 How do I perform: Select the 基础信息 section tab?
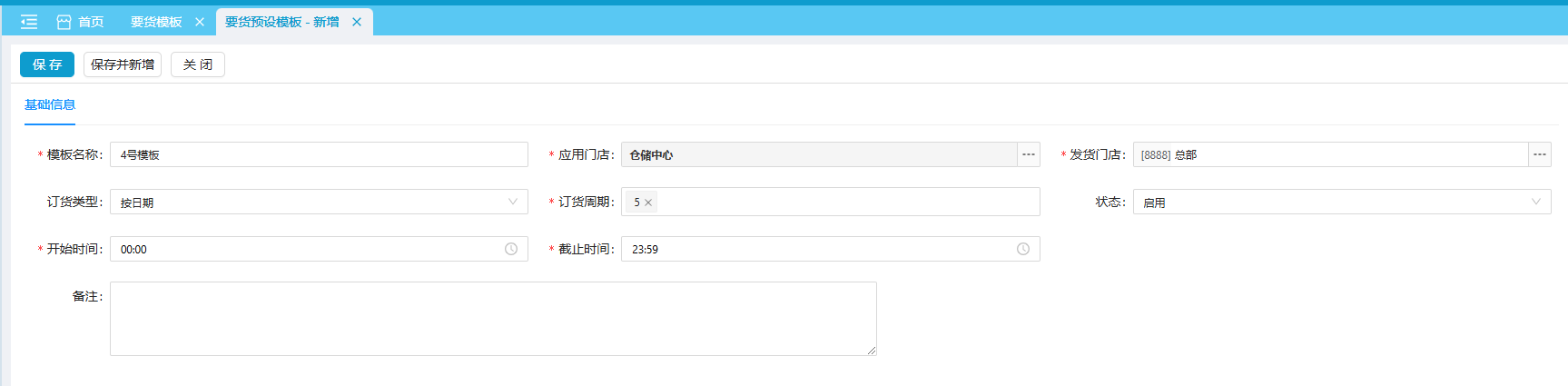coord(50,104)
